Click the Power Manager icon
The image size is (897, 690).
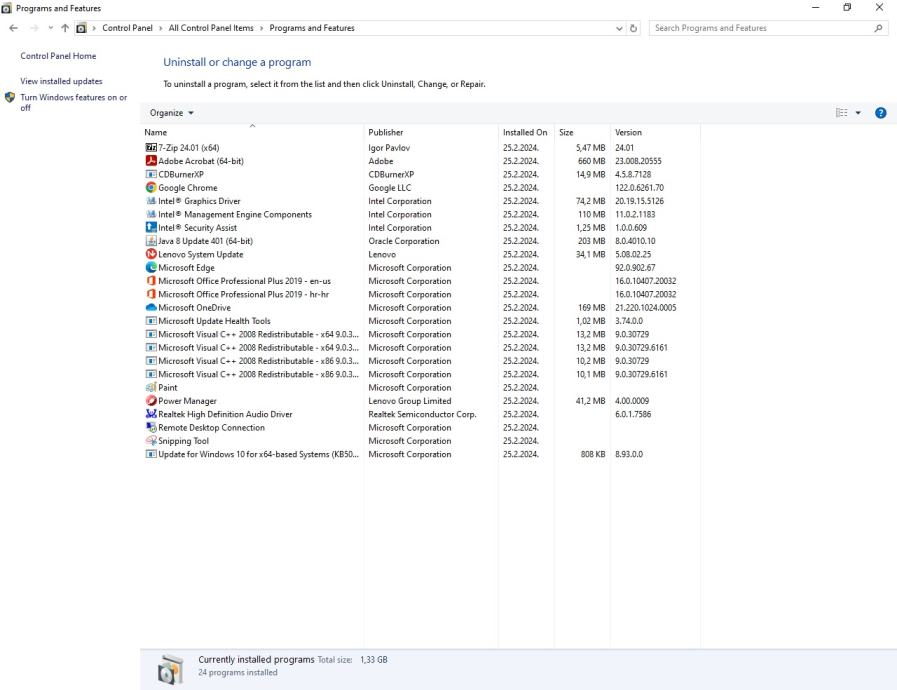[151, 401]
